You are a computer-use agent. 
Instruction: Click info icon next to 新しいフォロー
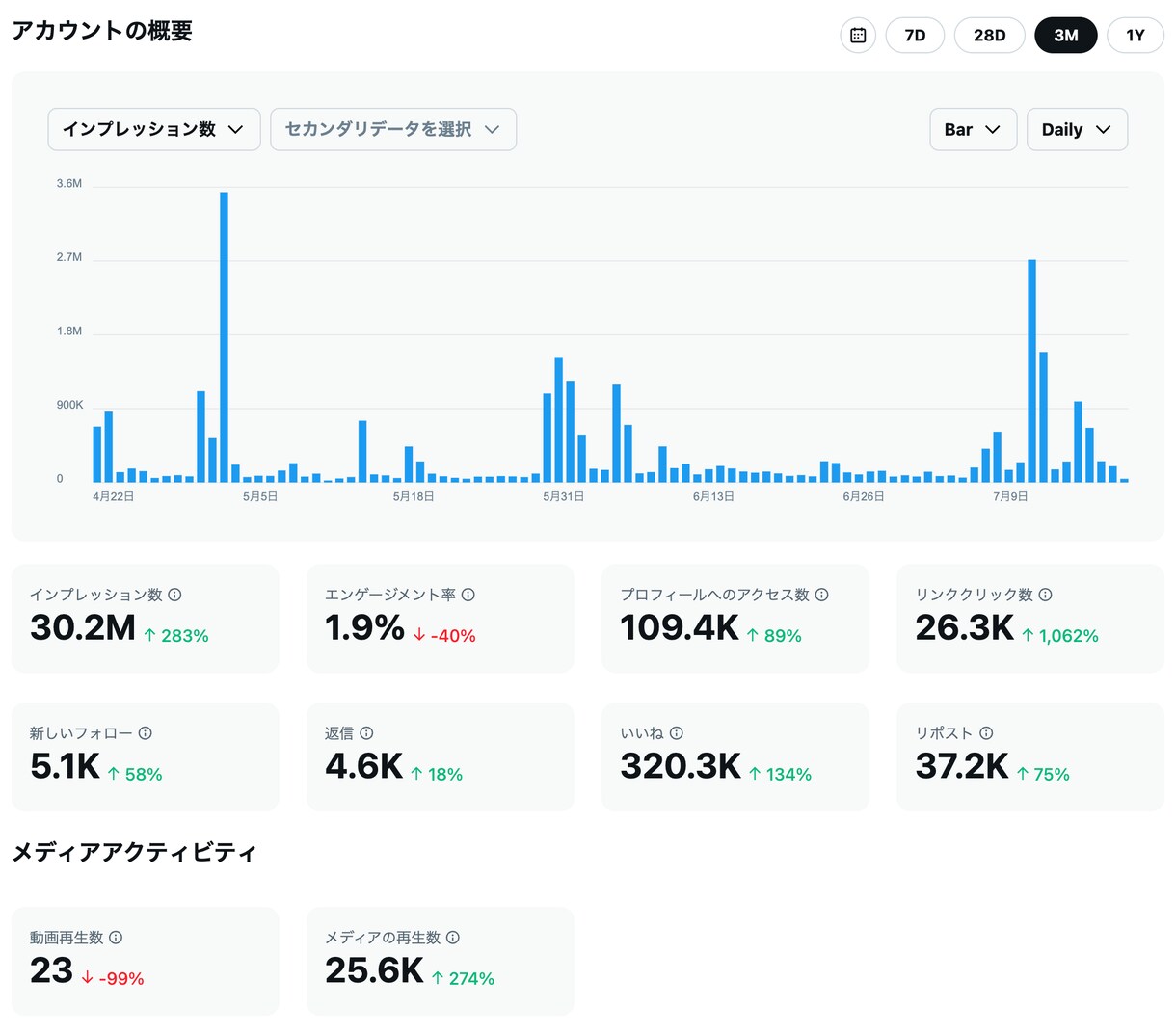[146, 733]
